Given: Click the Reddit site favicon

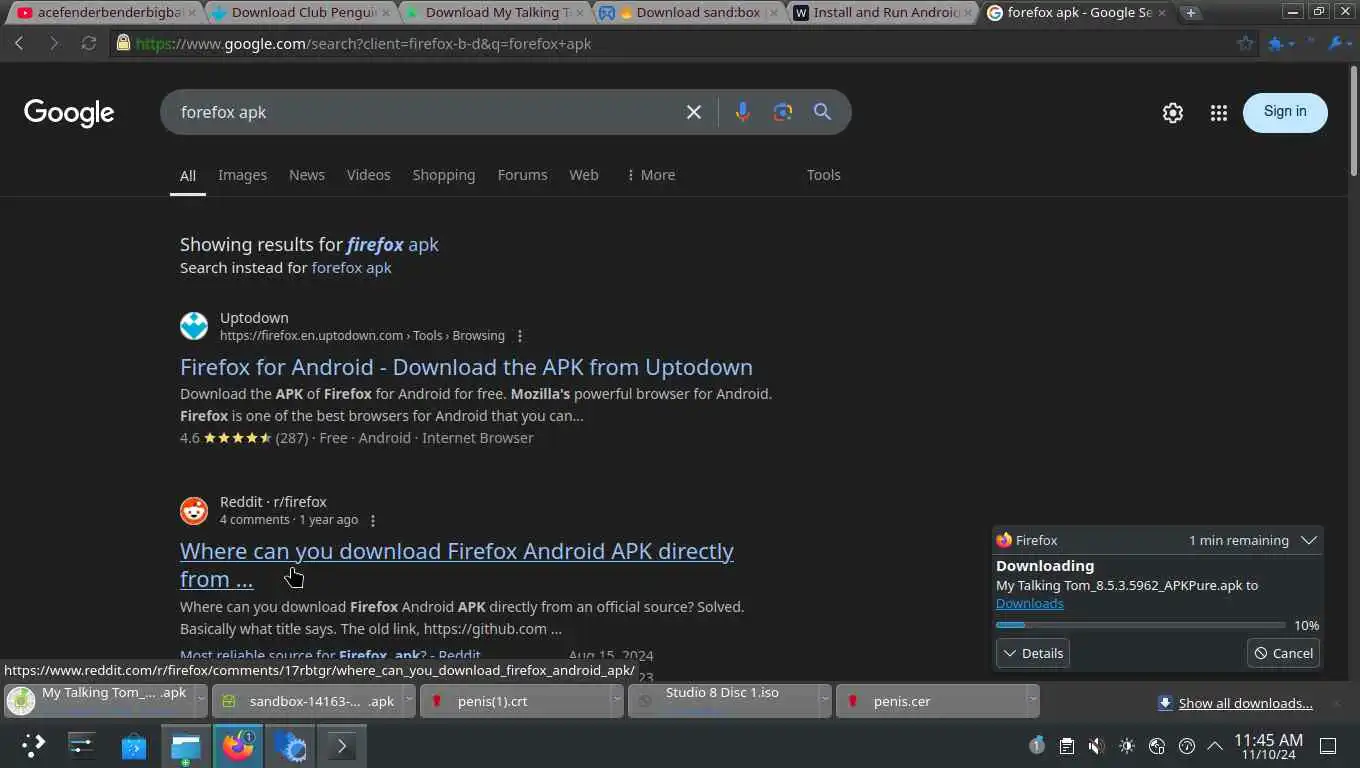Looking at the screenshot, I should tap(194, 510).
